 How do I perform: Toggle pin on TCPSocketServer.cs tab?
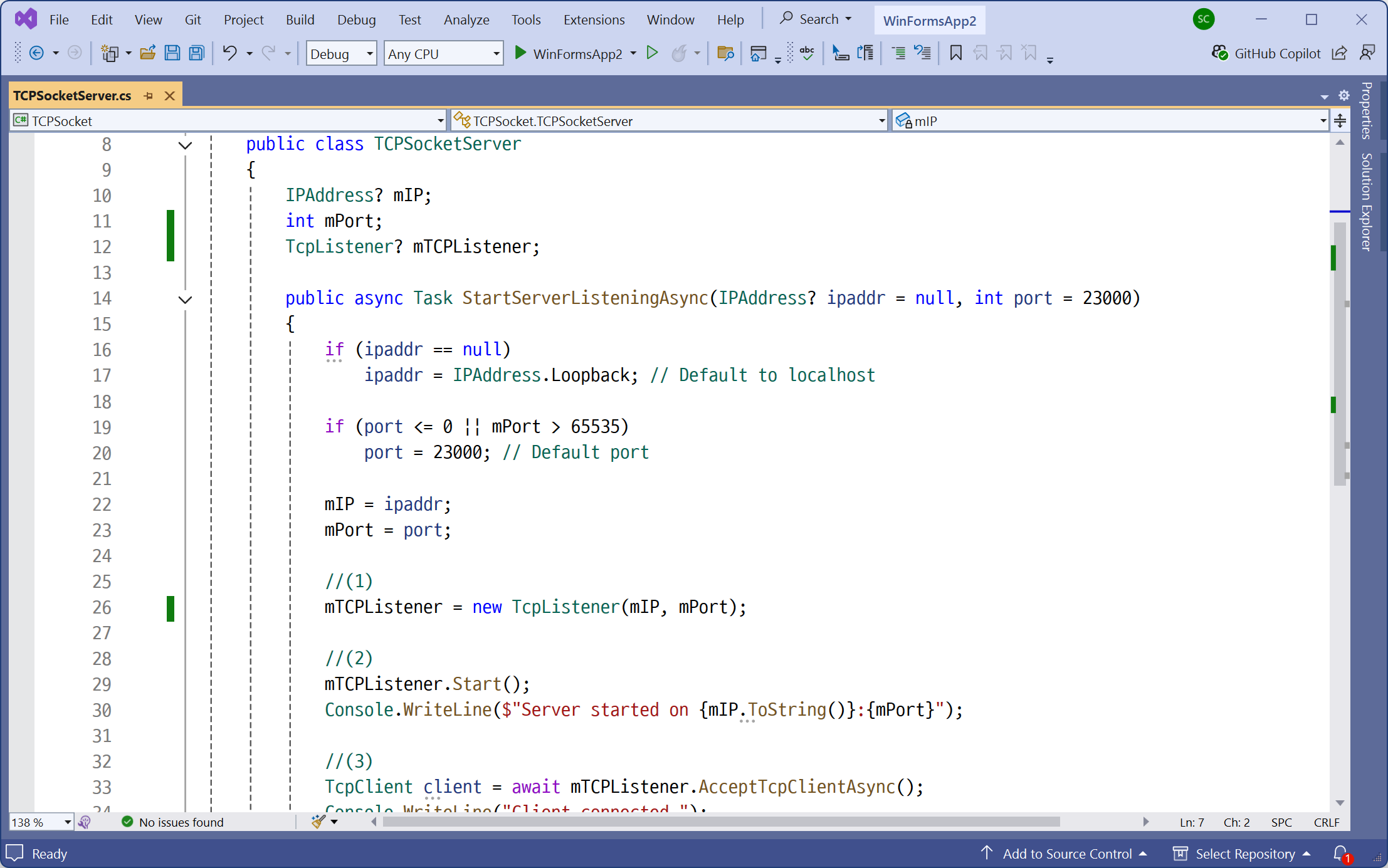[x=149, y=96]
